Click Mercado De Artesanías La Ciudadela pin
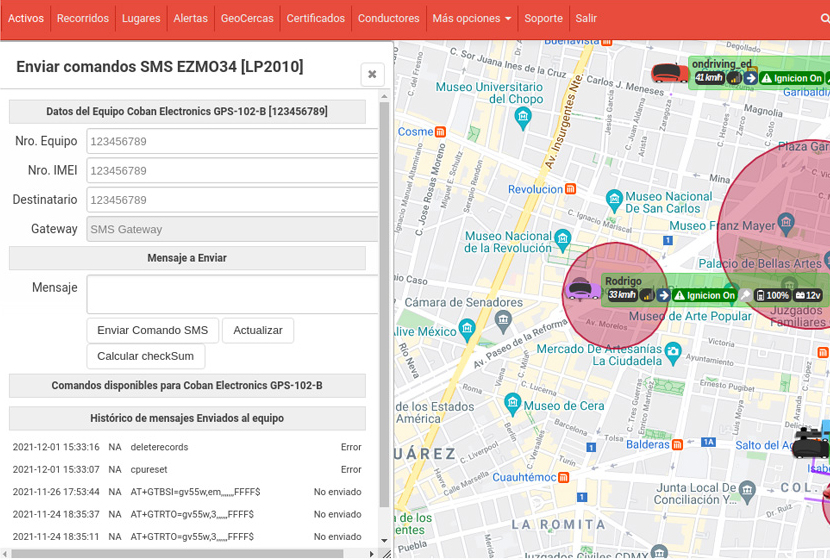 click(673, 353)
